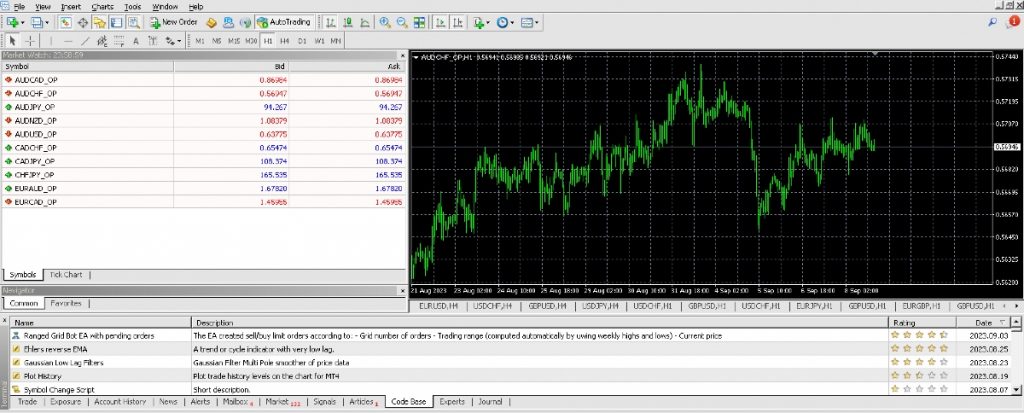Click the red notification alert icon
The height and width of the screenshot is (413, 1024).
[x=1014, y=22]
